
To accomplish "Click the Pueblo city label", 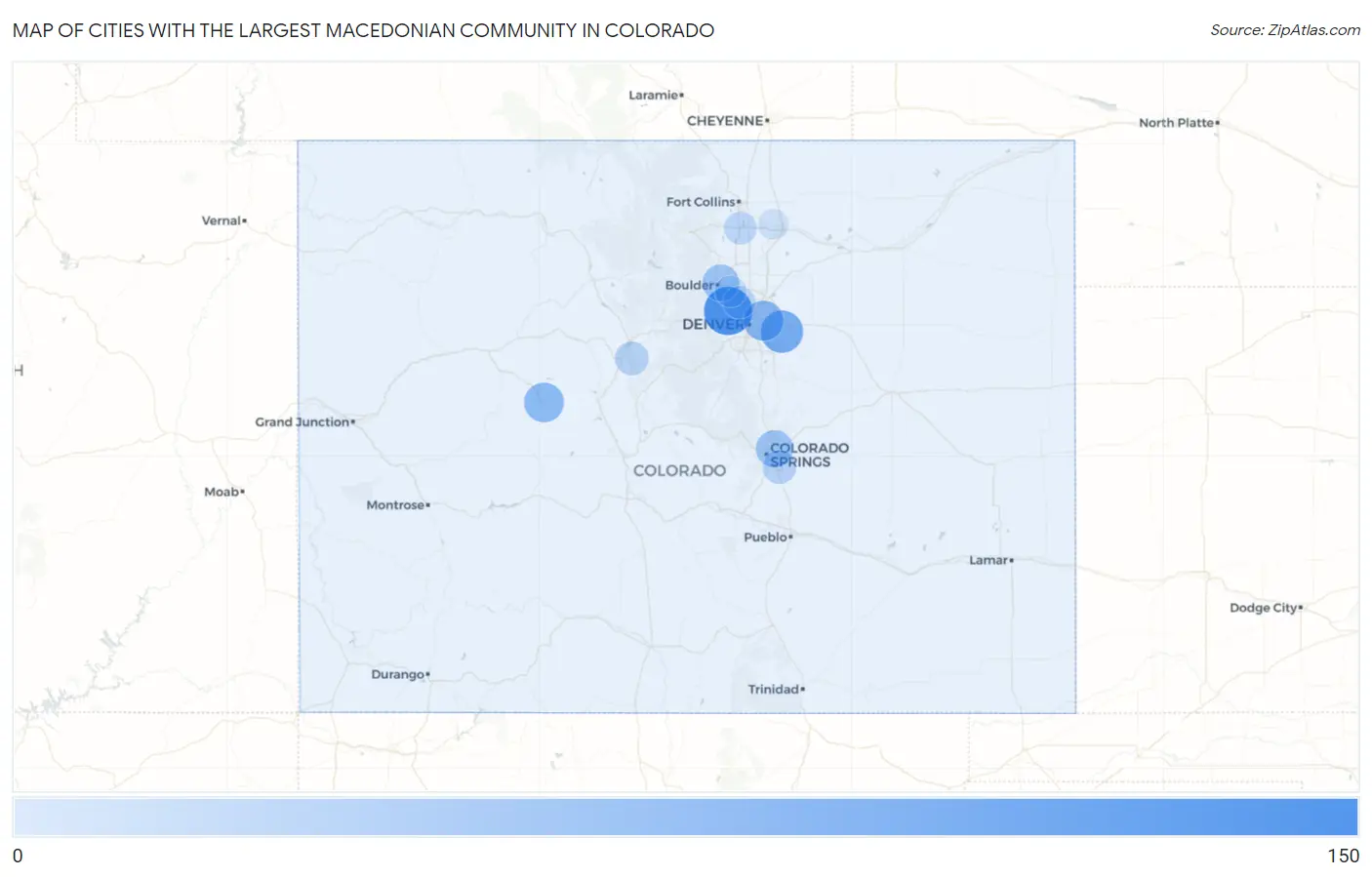I will coord(765,538).
